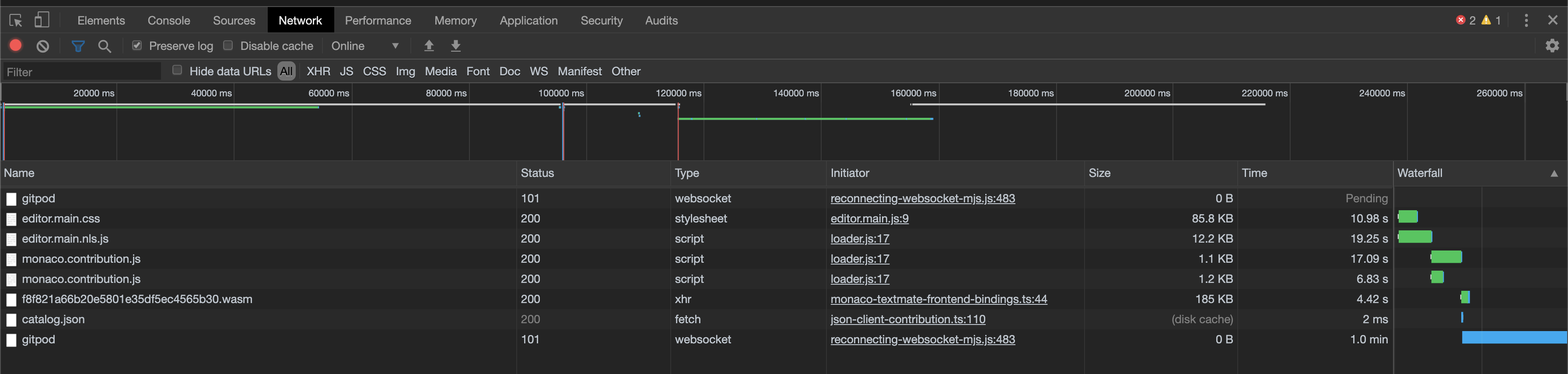Click the export HAR download icon
This screenshot has width=1568, height=374.
click(x=455, y=46)
